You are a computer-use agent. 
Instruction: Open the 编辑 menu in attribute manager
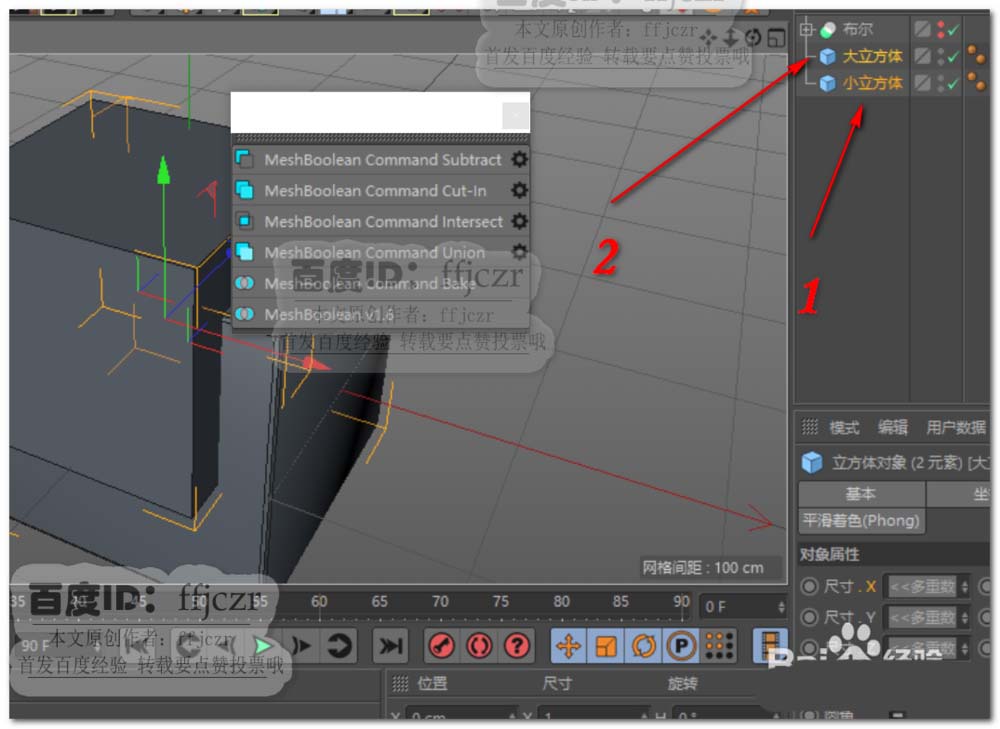coord(893,427)
